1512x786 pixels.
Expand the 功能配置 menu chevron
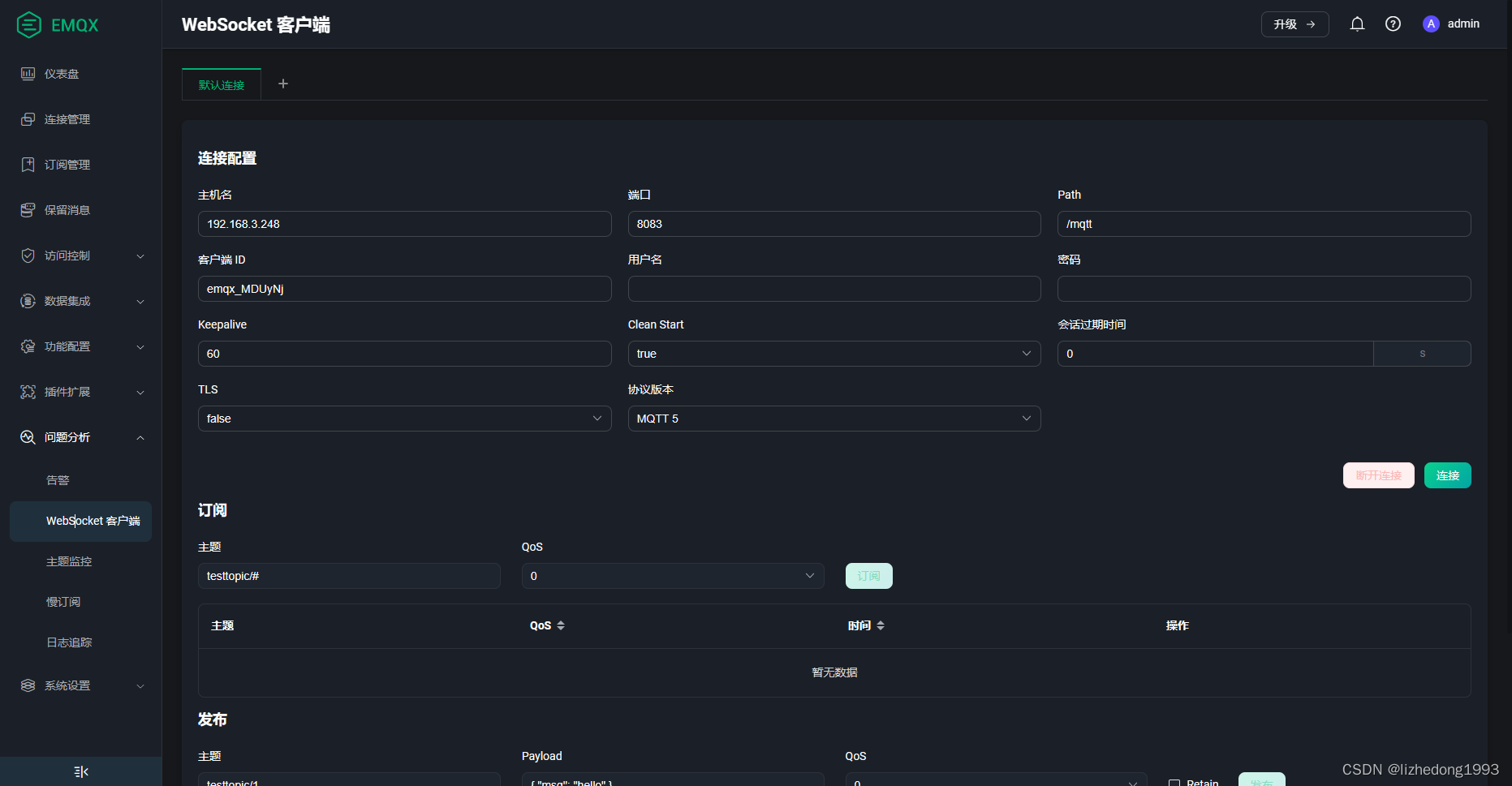(x=140, y=347)
